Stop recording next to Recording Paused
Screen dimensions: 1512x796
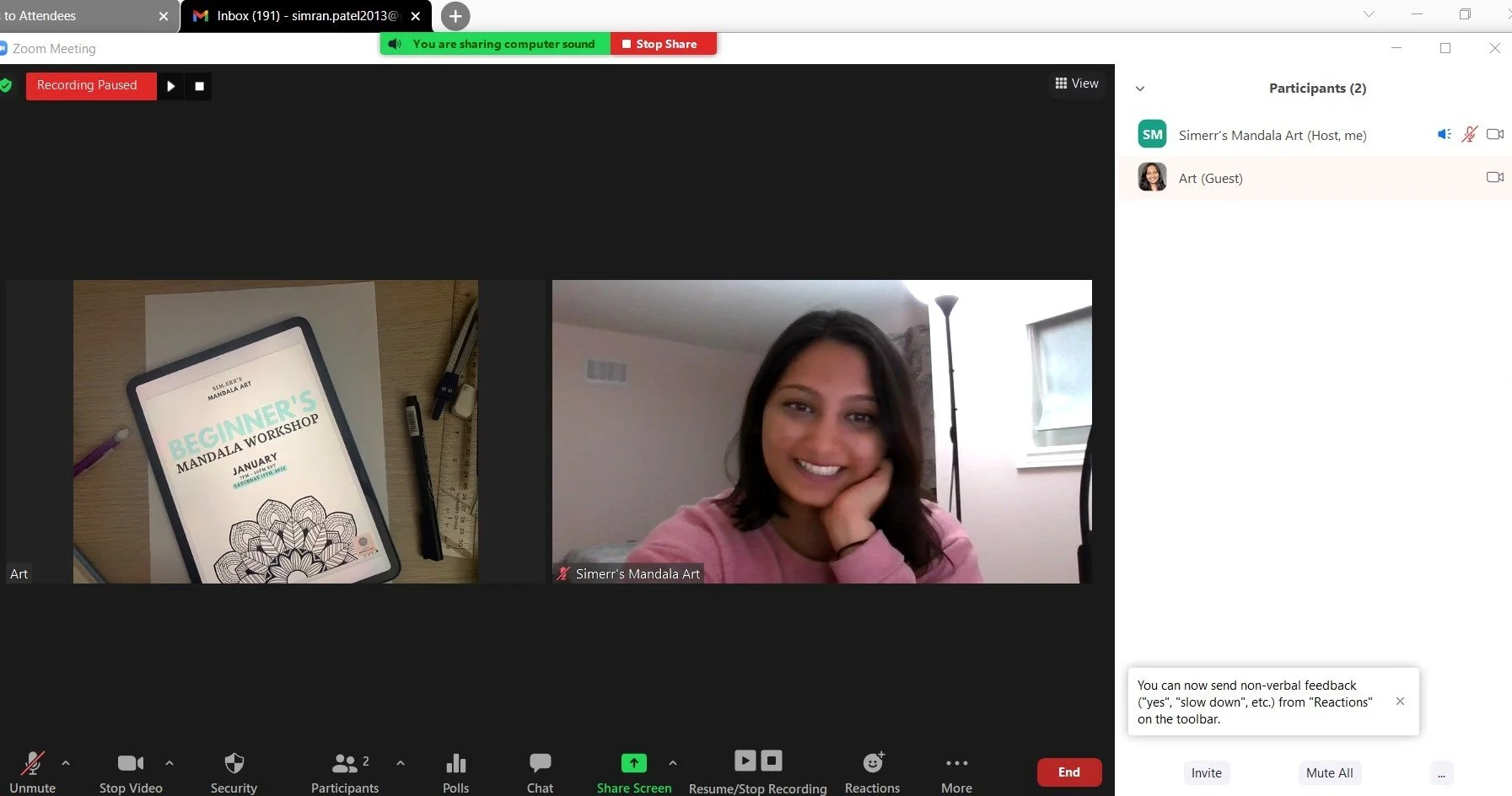[199, 86]
